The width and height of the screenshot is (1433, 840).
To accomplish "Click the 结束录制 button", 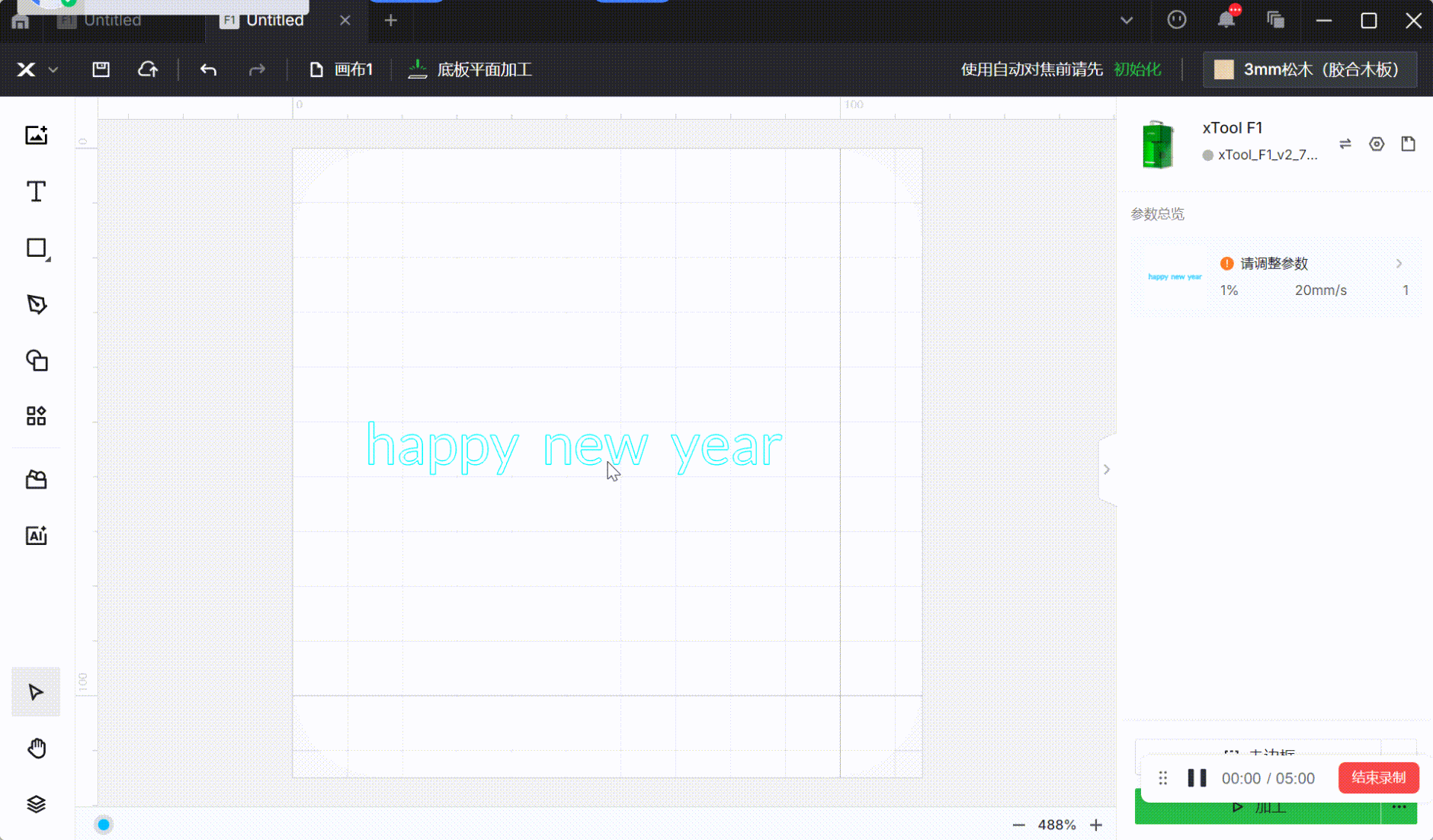I will click(x=1378, y=777).
